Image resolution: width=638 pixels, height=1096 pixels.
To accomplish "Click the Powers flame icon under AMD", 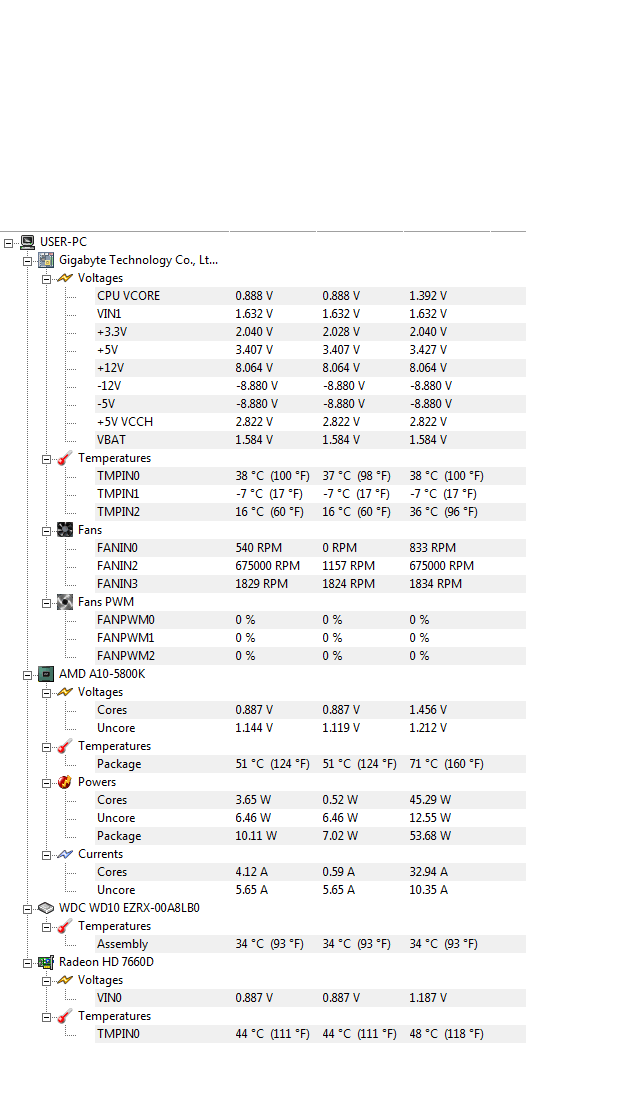I will click(x=65, y=782).
